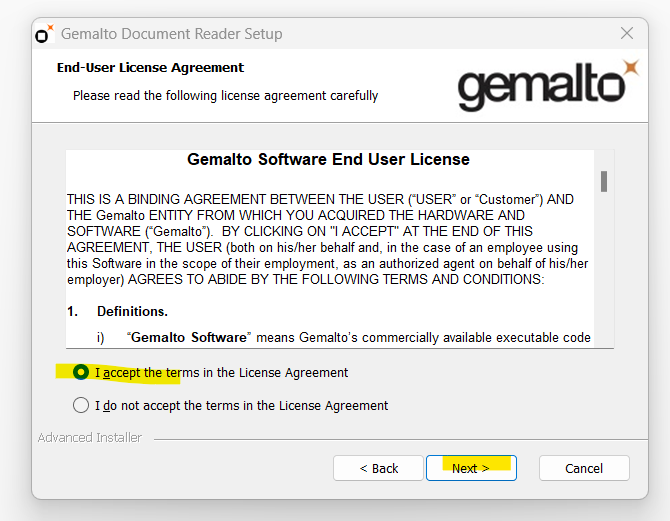670x521 pixels.
Task: Click the Gemalto setup title bar icon
Action: pos(44,34)
